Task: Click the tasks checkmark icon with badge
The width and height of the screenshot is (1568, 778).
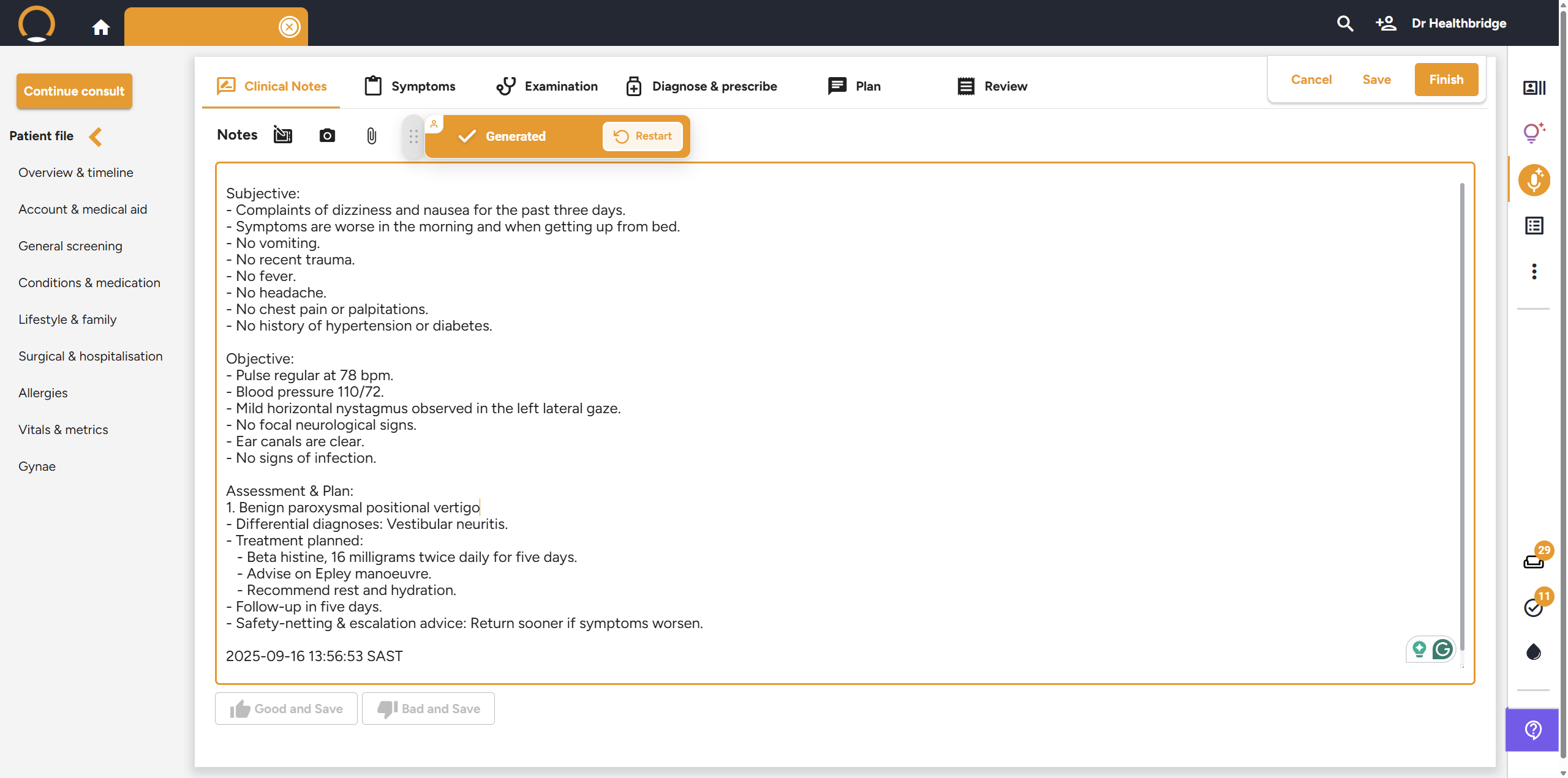Action: click(1534, 607)
